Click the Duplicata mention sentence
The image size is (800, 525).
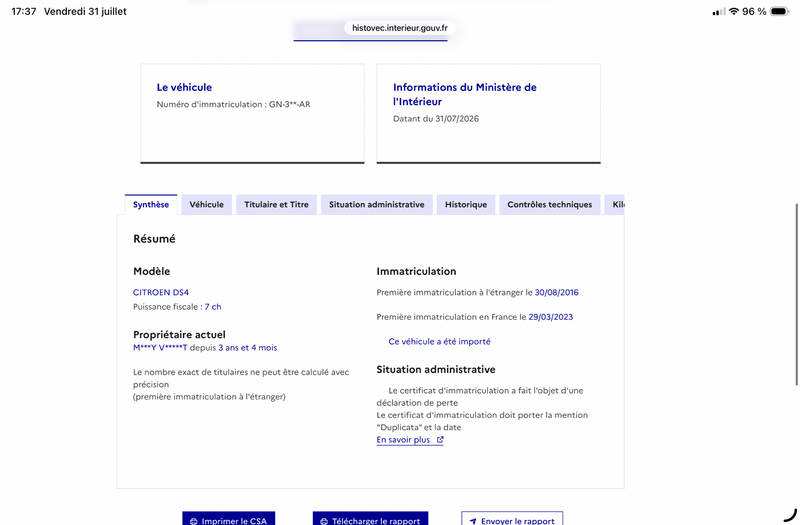(x=482, y=421)
